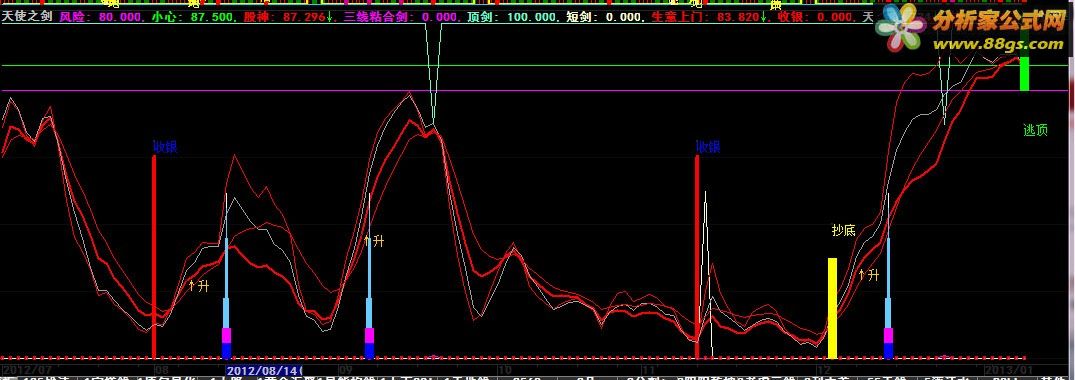1075x380 pixels.
Task: Select the green 逃顶 signal bar
Action: point(1024,73)
